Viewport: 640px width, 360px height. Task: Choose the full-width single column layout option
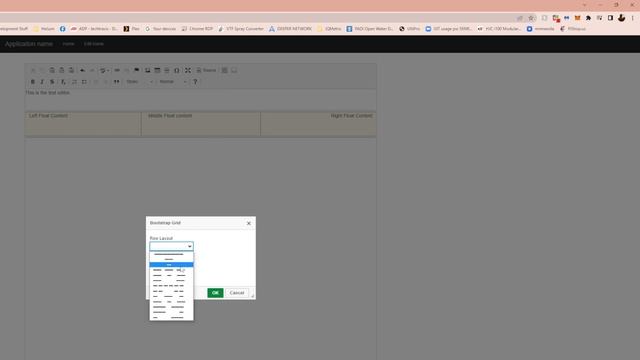(171, 254)
